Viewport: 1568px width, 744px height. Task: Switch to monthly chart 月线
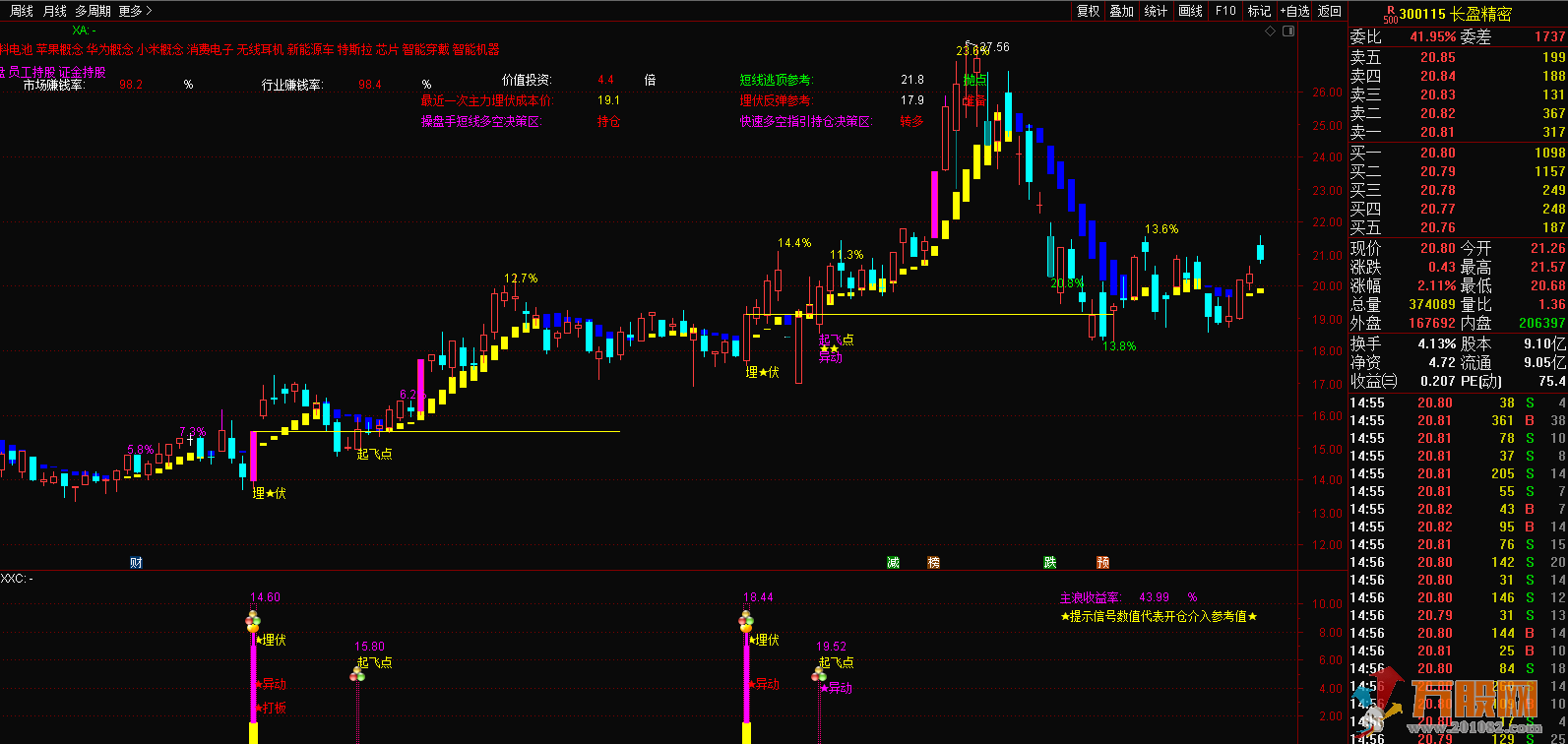point(54,11)
